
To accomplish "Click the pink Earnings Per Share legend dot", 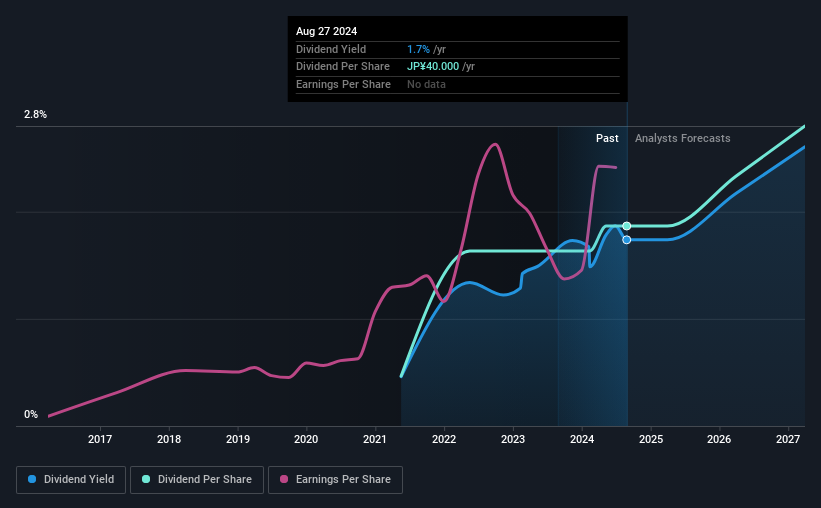I will [x=283, y=480].
